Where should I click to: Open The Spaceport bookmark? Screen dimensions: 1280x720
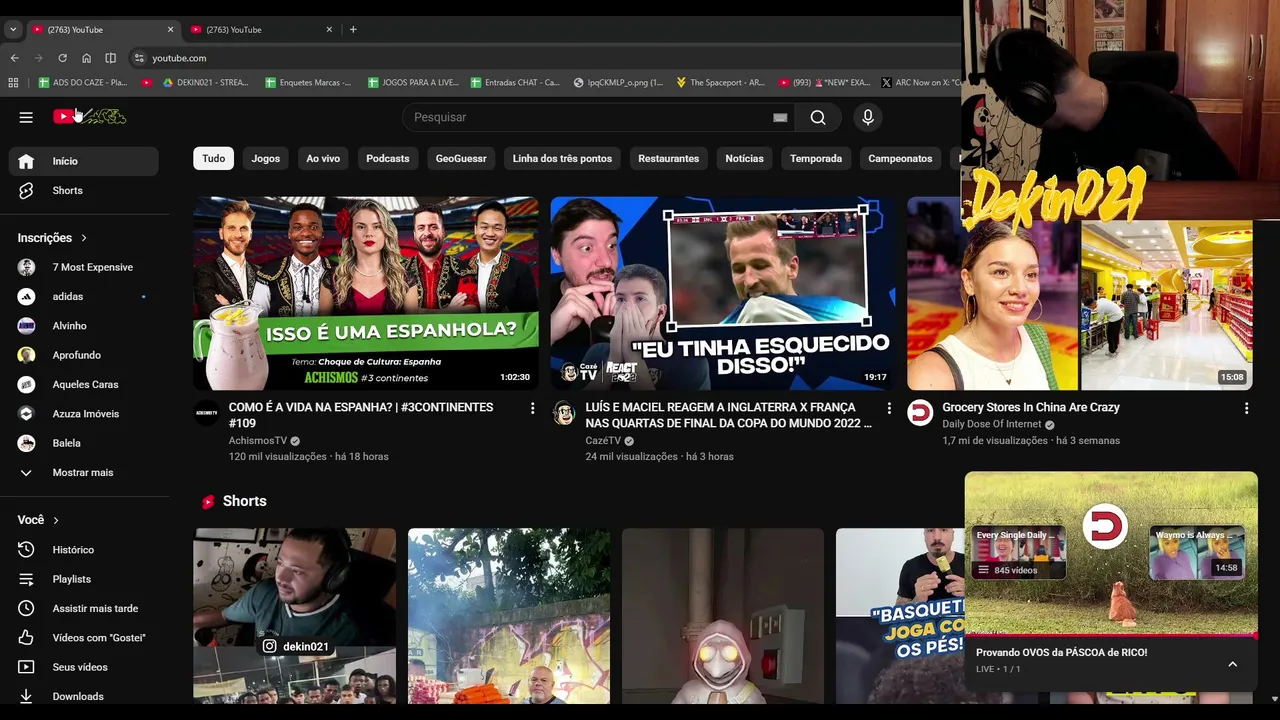720,83
